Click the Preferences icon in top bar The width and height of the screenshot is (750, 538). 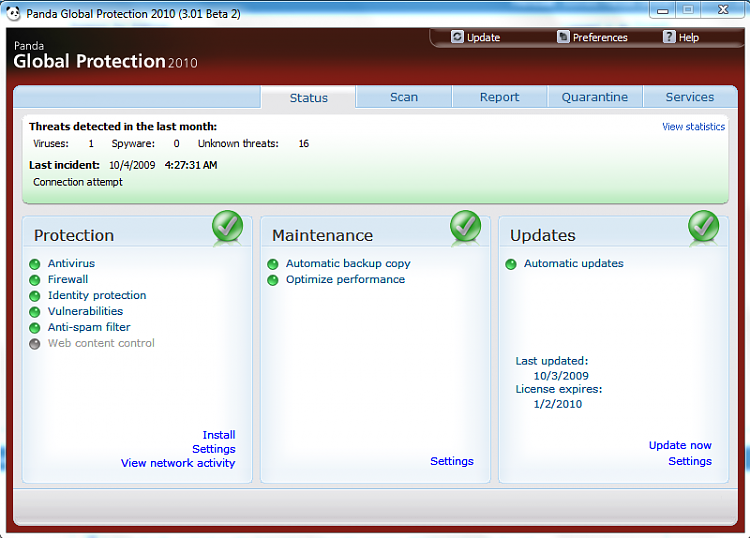pos(563,37)
